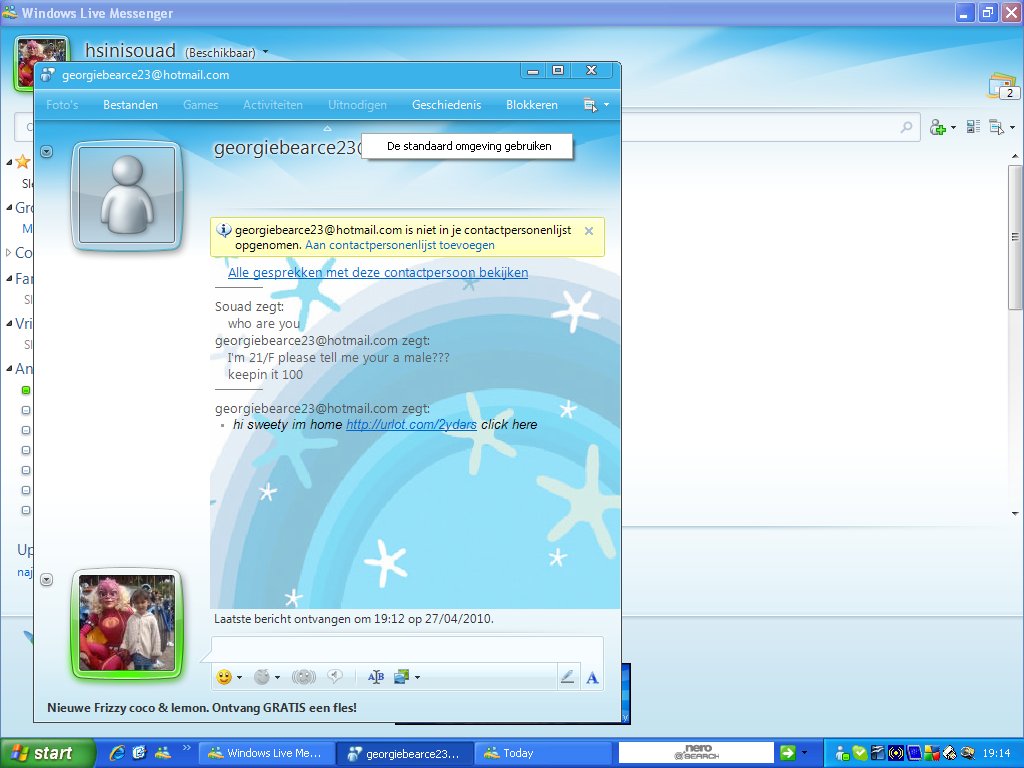The height and width of the screenshot is (768, 1024).
Task: Click the voice clip speech bubble icon
Action: pyautogui.click(x=335, y=677)
